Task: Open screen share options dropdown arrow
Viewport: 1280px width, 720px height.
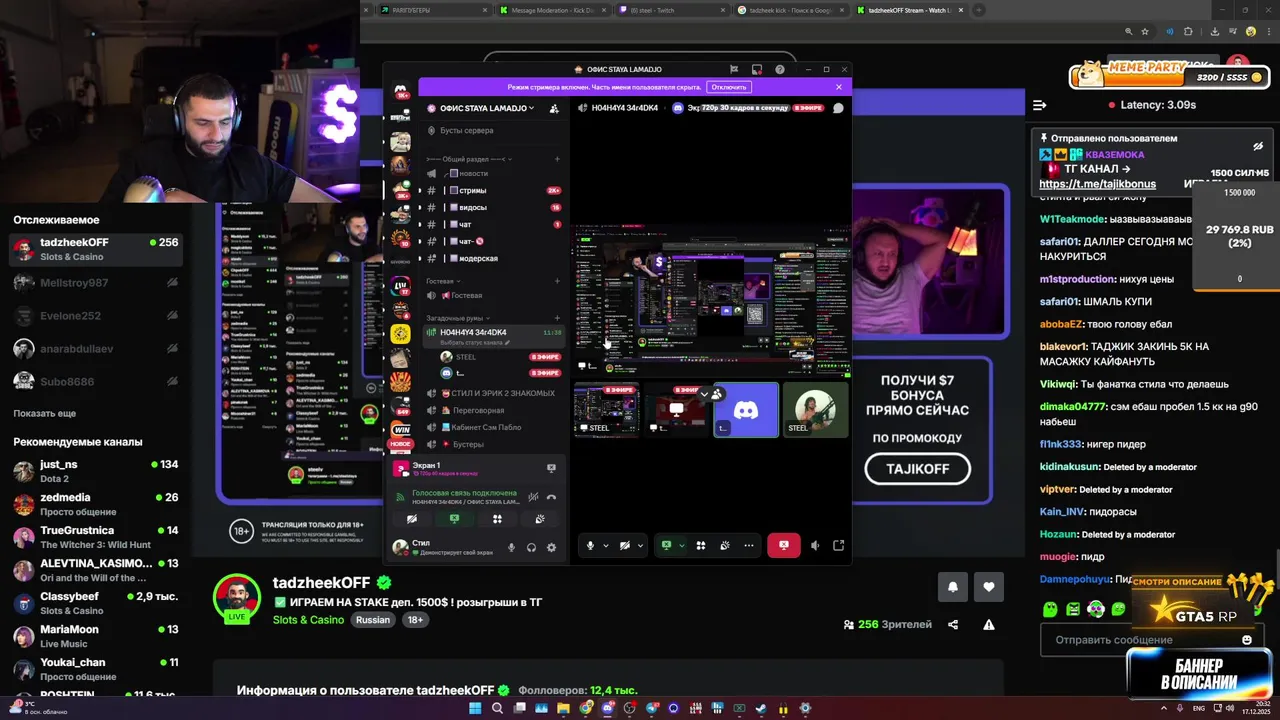Action: pos(682,545)
